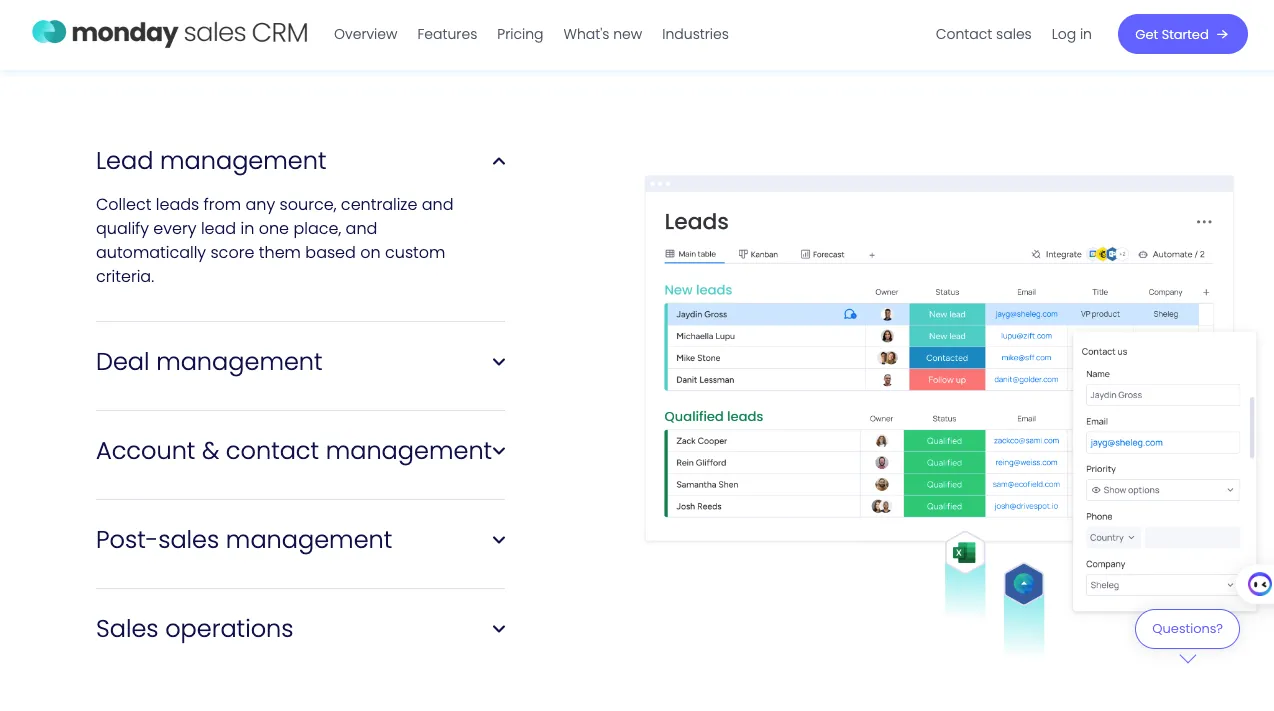
Task: Open the Leads board three-dot menu
Action: click(1204, 222)
